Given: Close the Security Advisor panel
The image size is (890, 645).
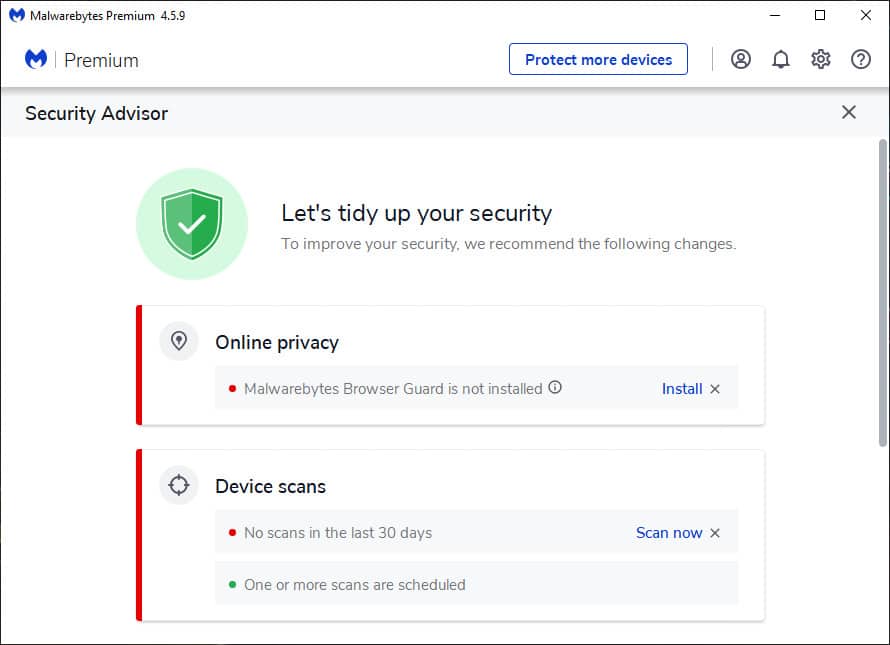Looking at the screenshot, I should tap(849, 112).
